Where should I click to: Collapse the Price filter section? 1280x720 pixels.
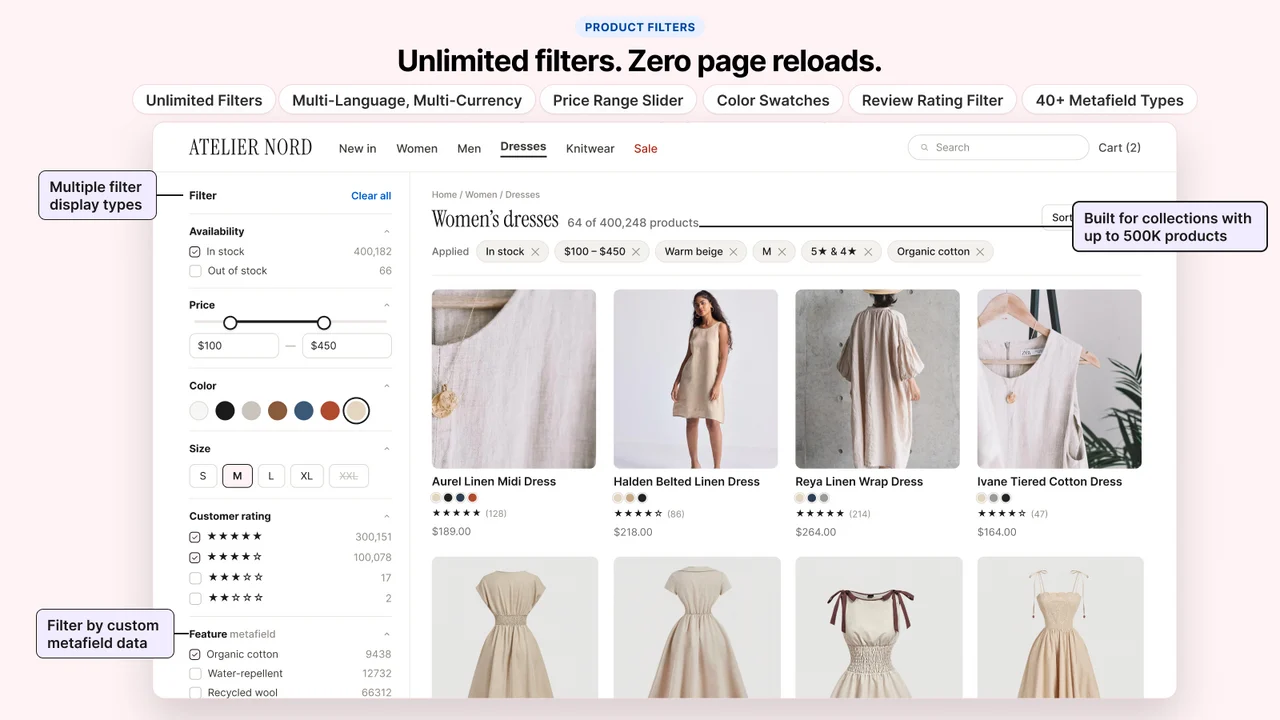[387, 306]
